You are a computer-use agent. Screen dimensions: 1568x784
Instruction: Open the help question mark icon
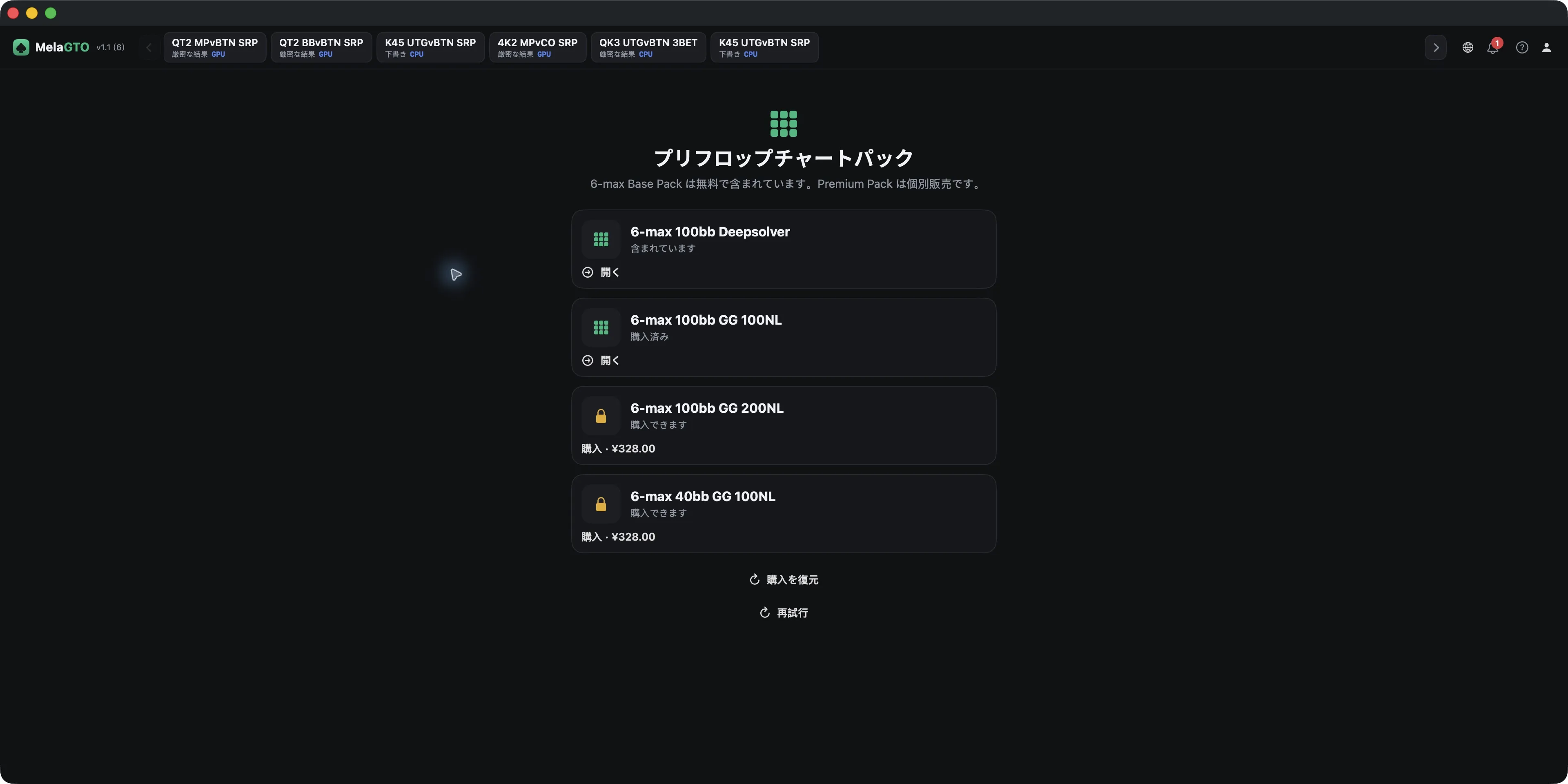pos(1522,47)
